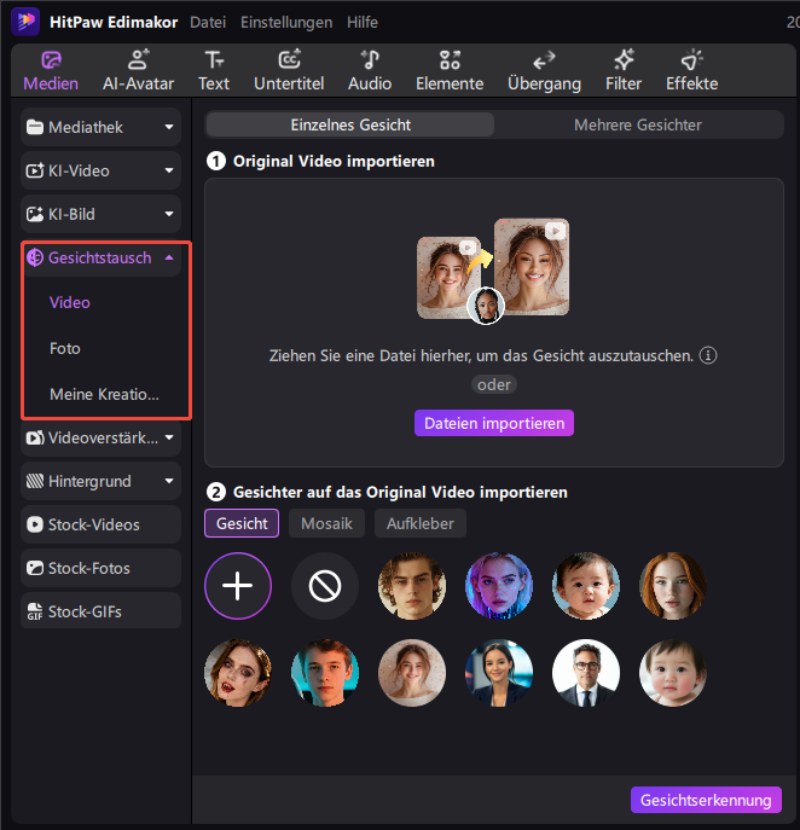Open the Effekte panel
Screen dimensions: 800x830
tap(692, 70)
